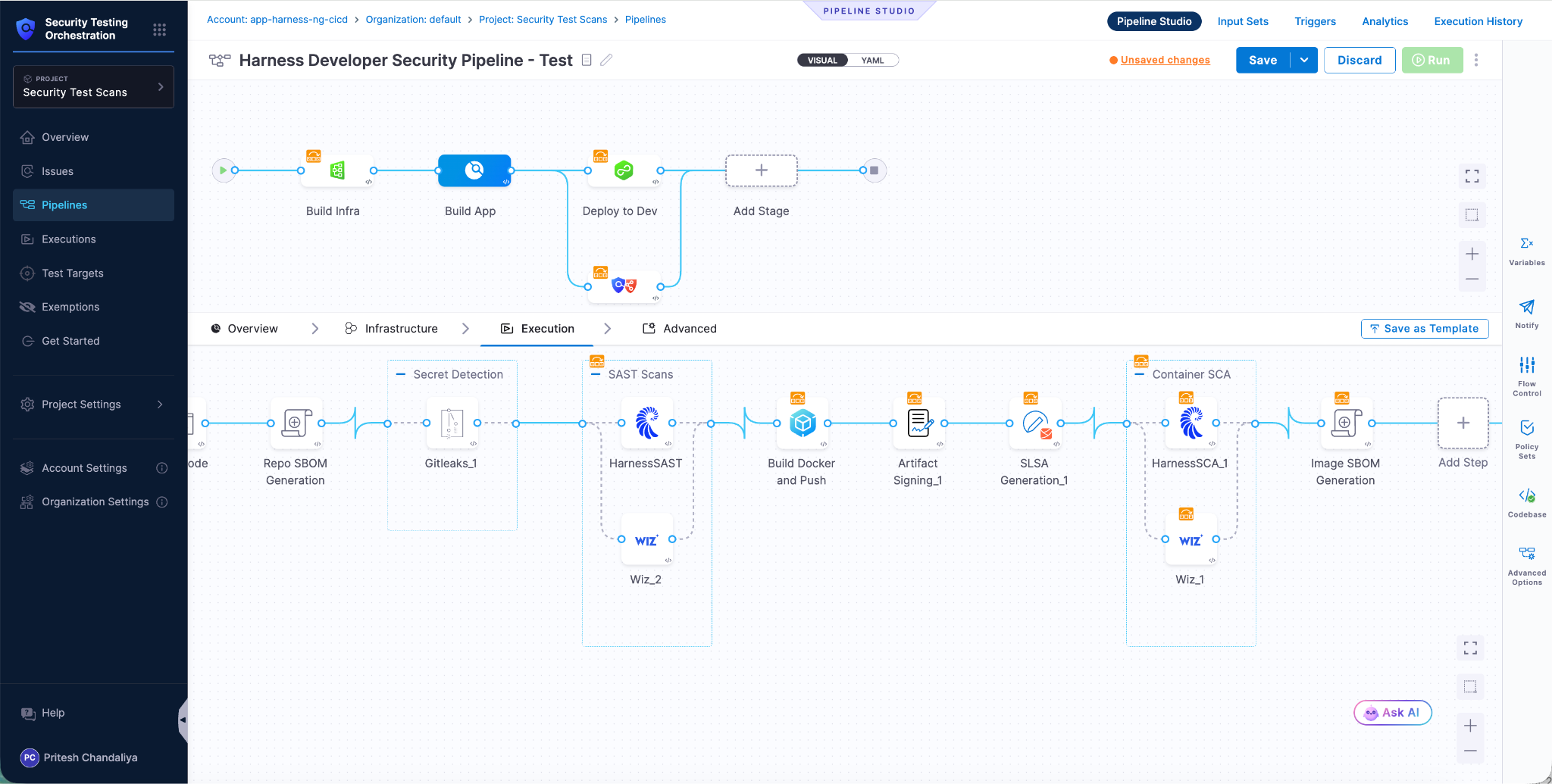Switch to the Overview stage tab
The image size is (1552, 784).
tap(244, 329)
